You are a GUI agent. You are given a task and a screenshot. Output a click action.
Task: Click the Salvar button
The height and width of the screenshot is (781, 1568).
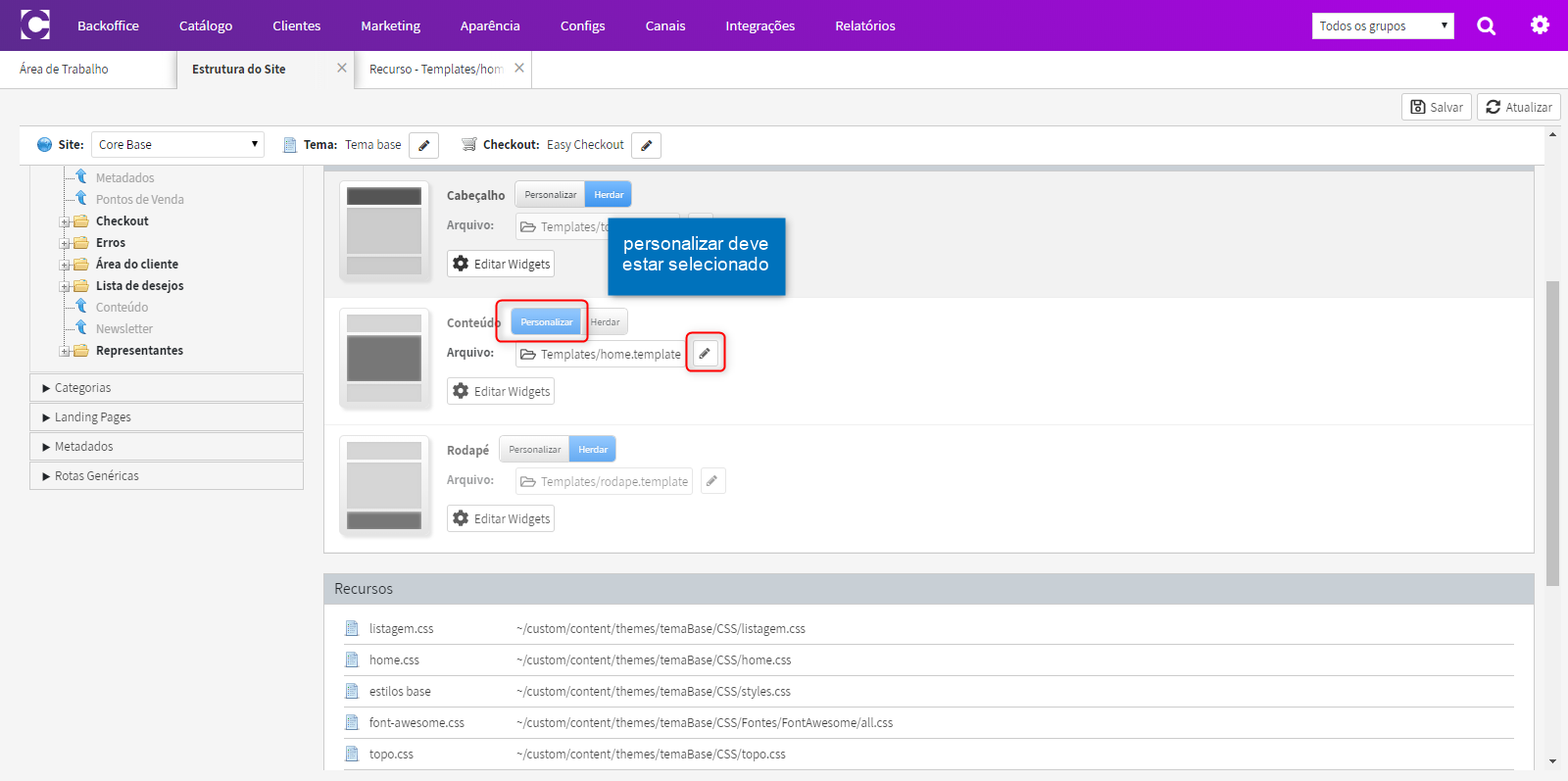pyautogui.click(x=1437, y=107)
